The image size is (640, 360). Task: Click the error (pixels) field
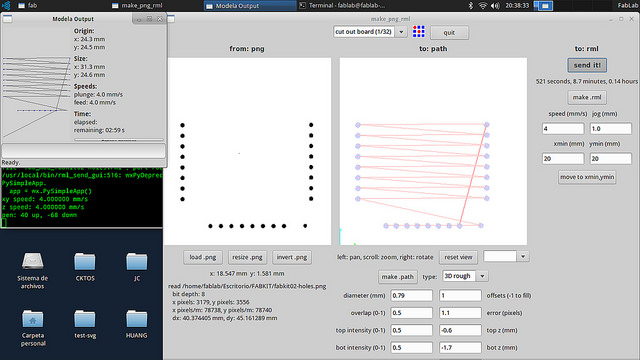coord(460,313)
